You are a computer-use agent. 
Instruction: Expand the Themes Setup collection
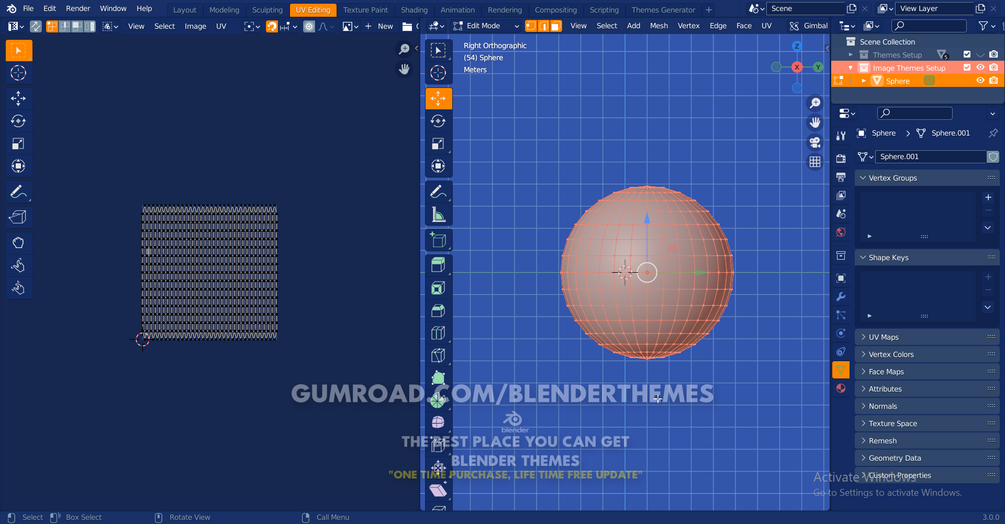[x=851, y=54]
